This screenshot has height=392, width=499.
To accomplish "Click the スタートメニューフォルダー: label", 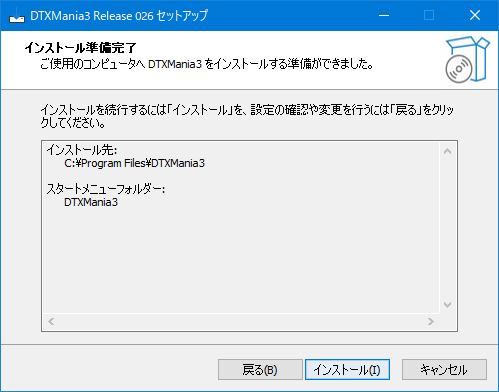I will [x=106, y=189].
